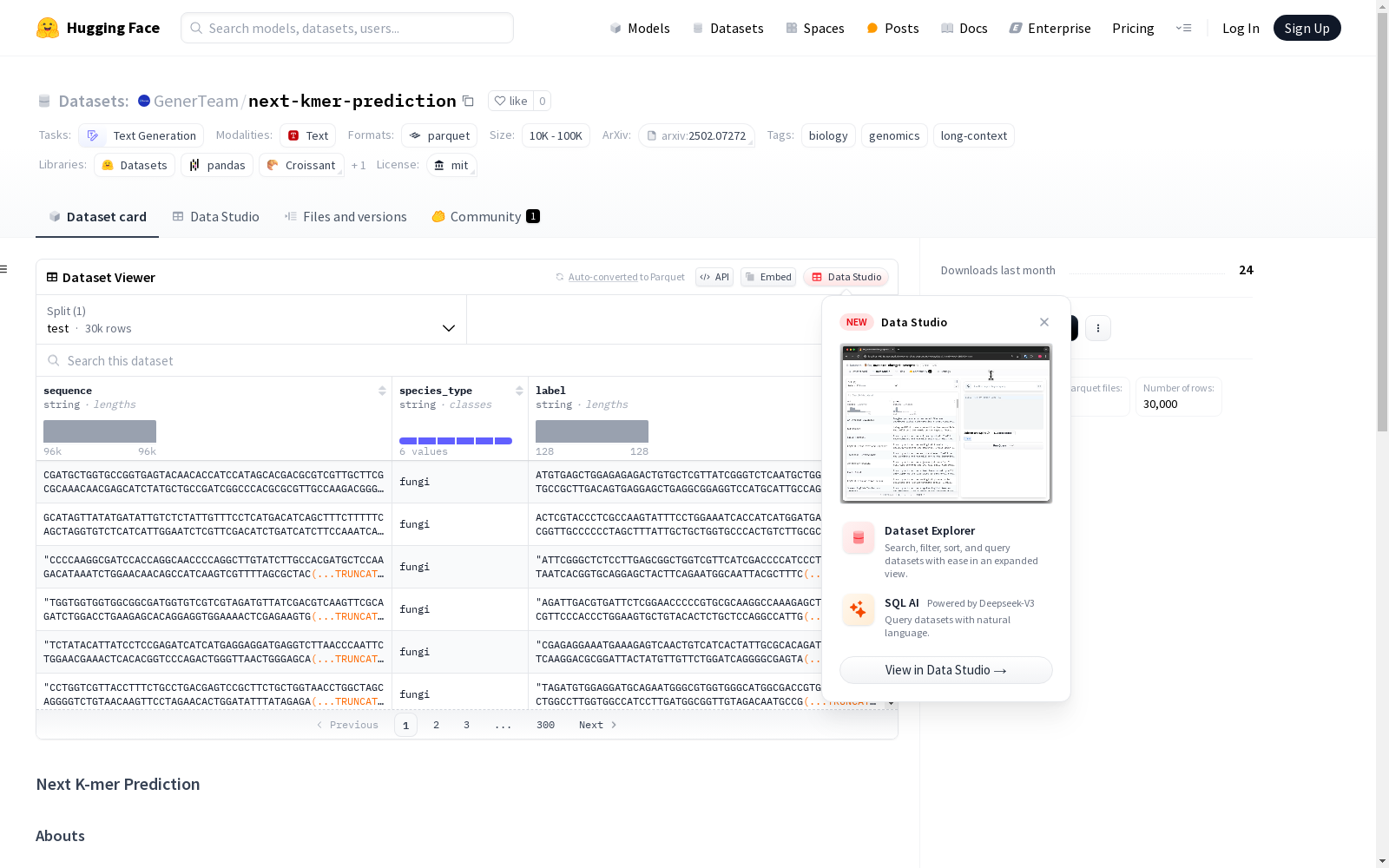Close the Data Studio popup
The image size is (1389, 868).
tap(1044, 322)
